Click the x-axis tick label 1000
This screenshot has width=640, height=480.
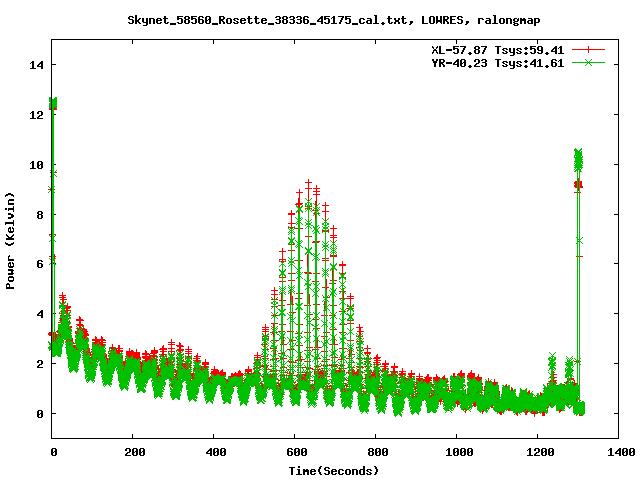coord(458,452)
